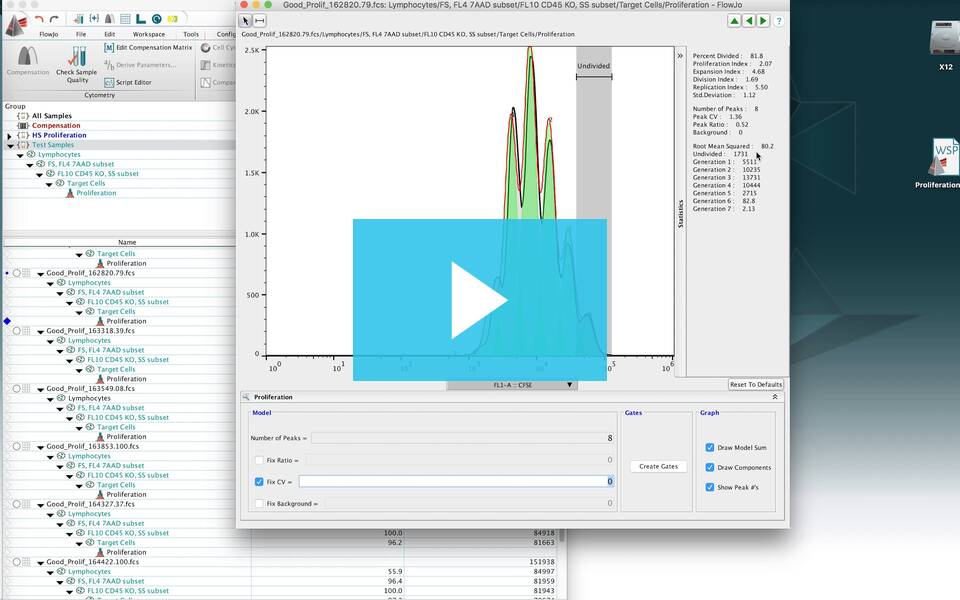
Task: Open the table editor grid icon
Action: point(125,20)
